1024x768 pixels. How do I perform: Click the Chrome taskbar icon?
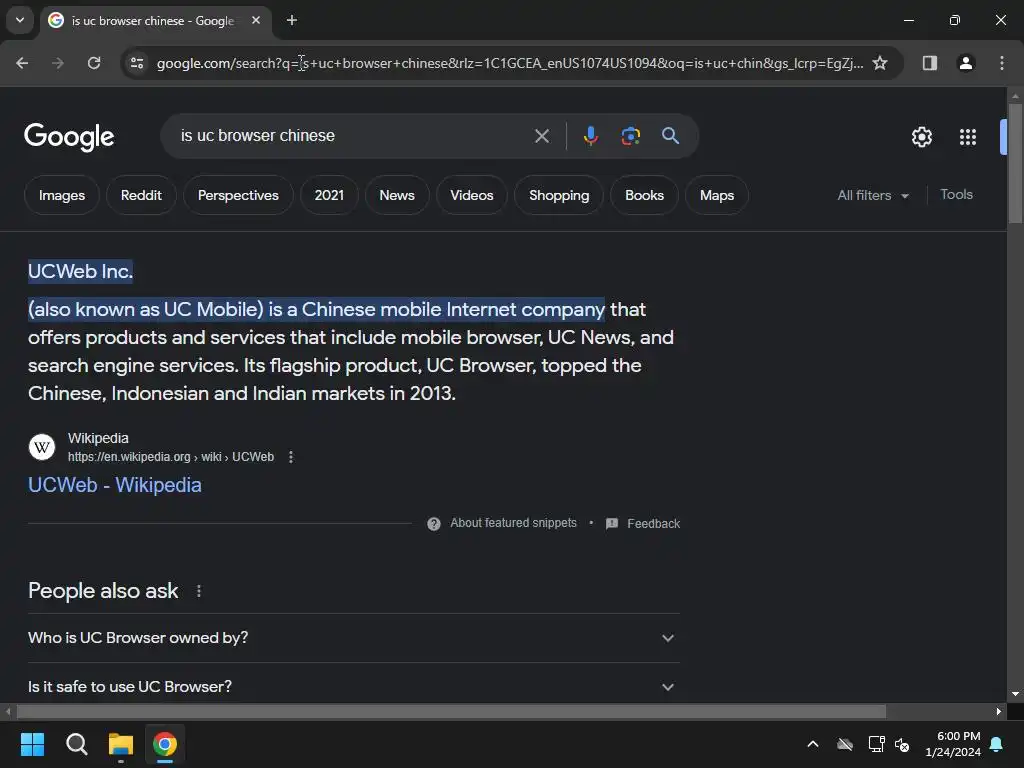[x=165, y=744]
